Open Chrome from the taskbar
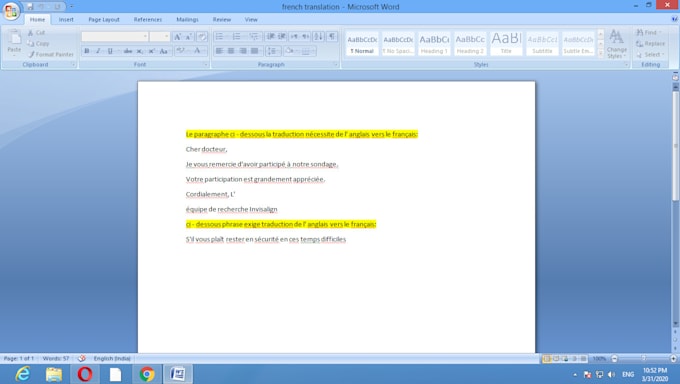 tap(147, 374)
